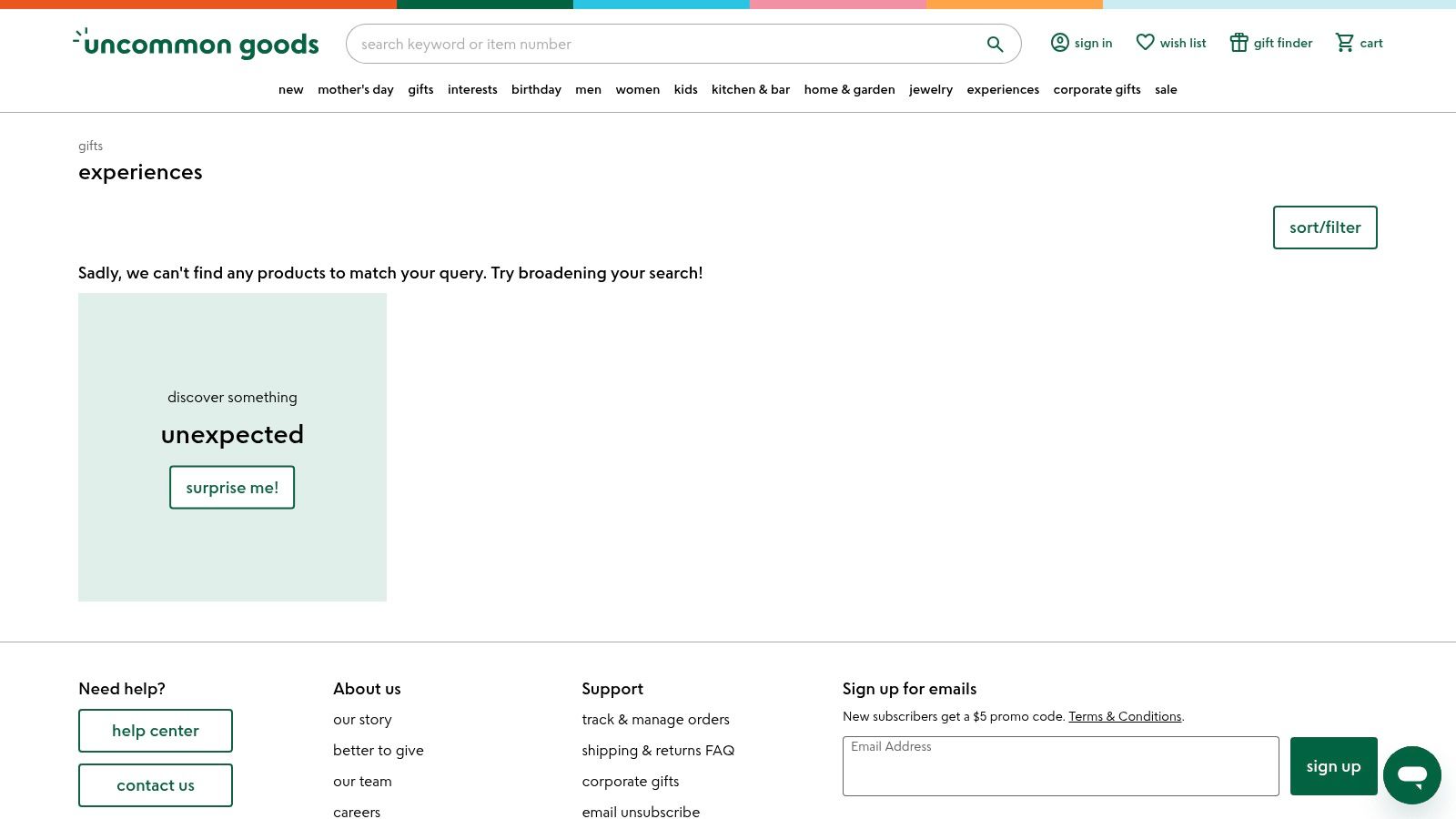The width and height of the screenshot is (1456, 819).
Task: Open the jewelry category menu
Action: coord(930,89)
